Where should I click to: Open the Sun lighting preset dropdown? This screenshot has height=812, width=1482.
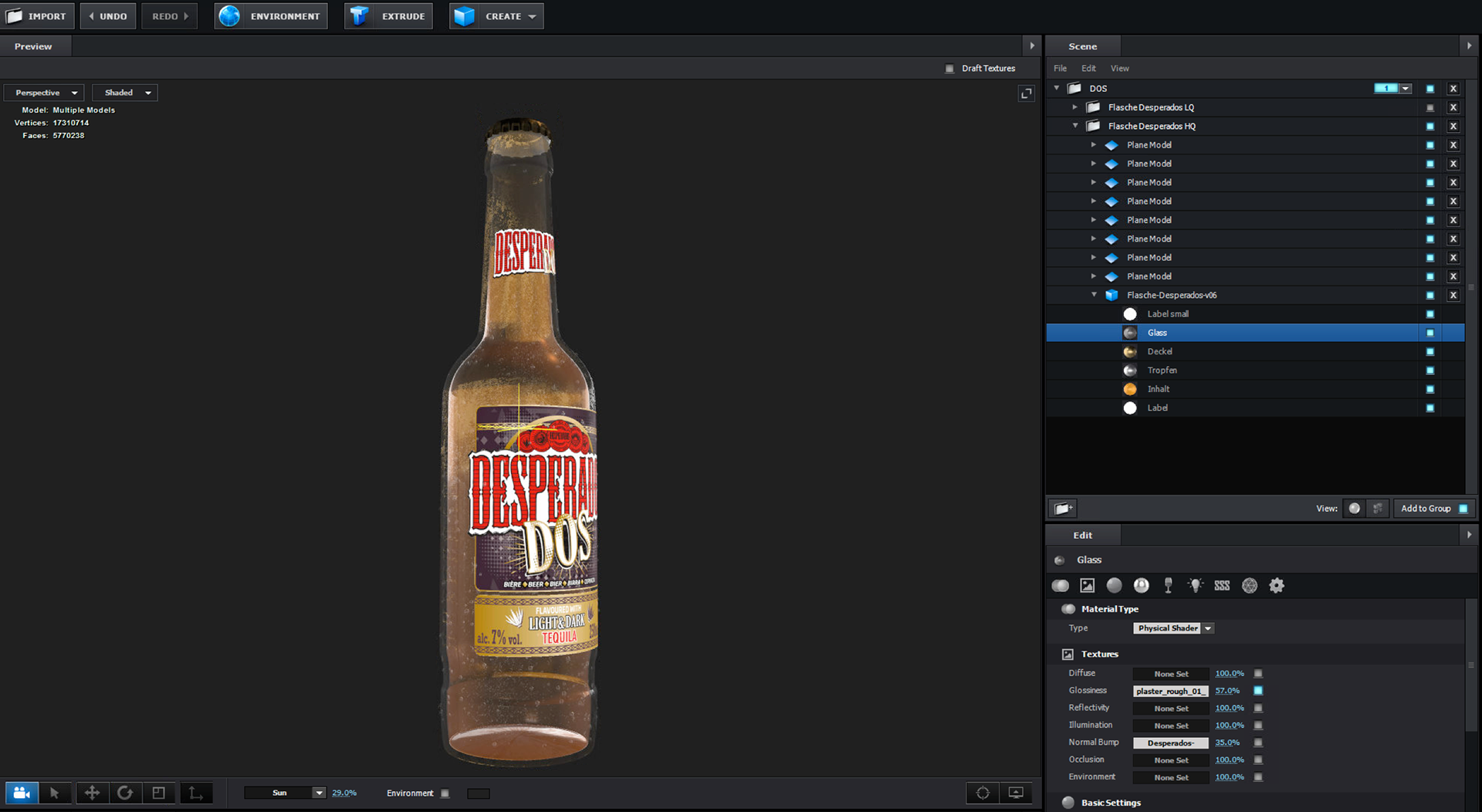[285, 793]
